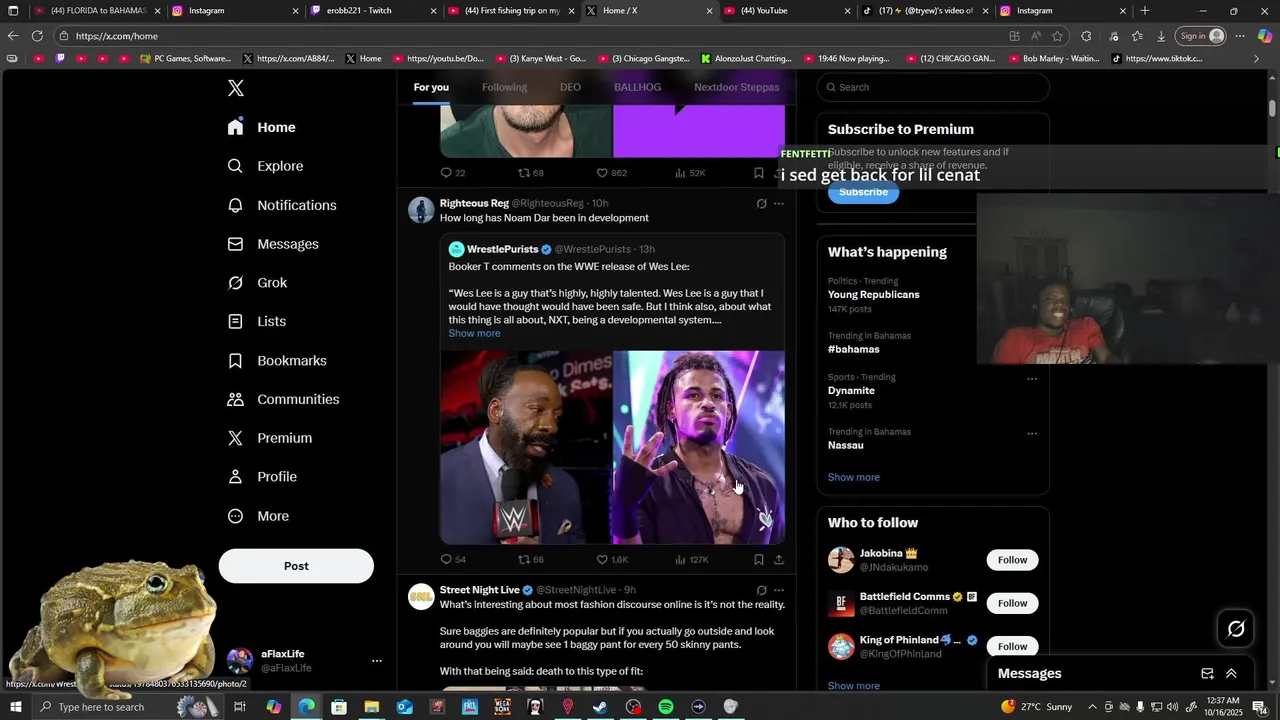The width and height of the screenshot is (1280, 720).
Task: Go back in browser
Action: coord(13,36)
